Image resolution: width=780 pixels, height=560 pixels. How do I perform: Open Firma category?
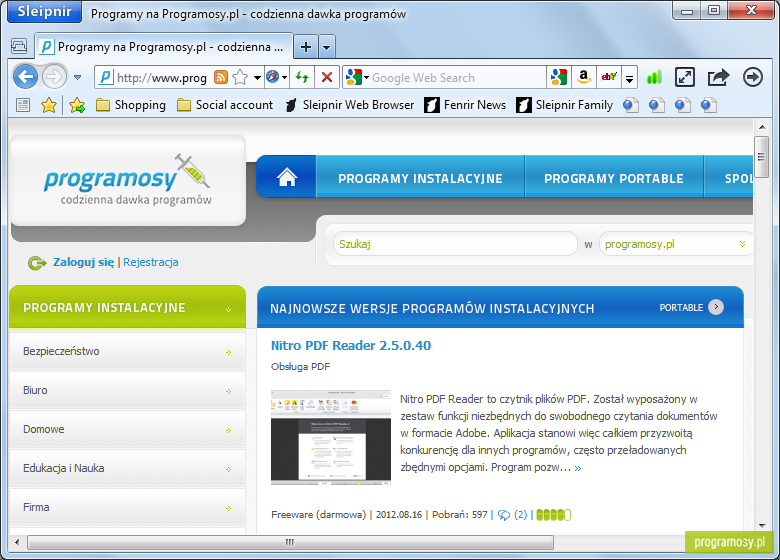click(127, 507)
